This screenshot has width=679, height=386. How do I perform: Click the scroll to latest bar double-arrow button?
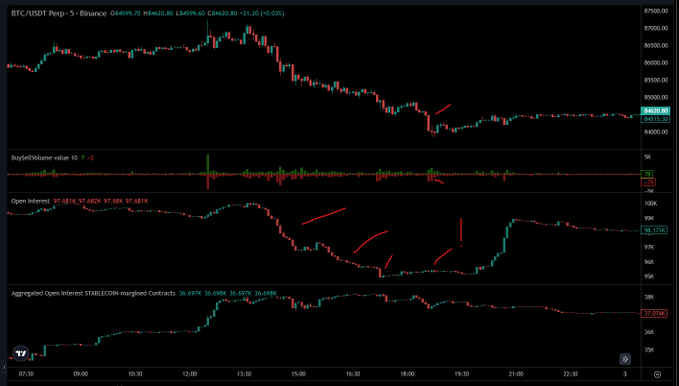[625, 359]
